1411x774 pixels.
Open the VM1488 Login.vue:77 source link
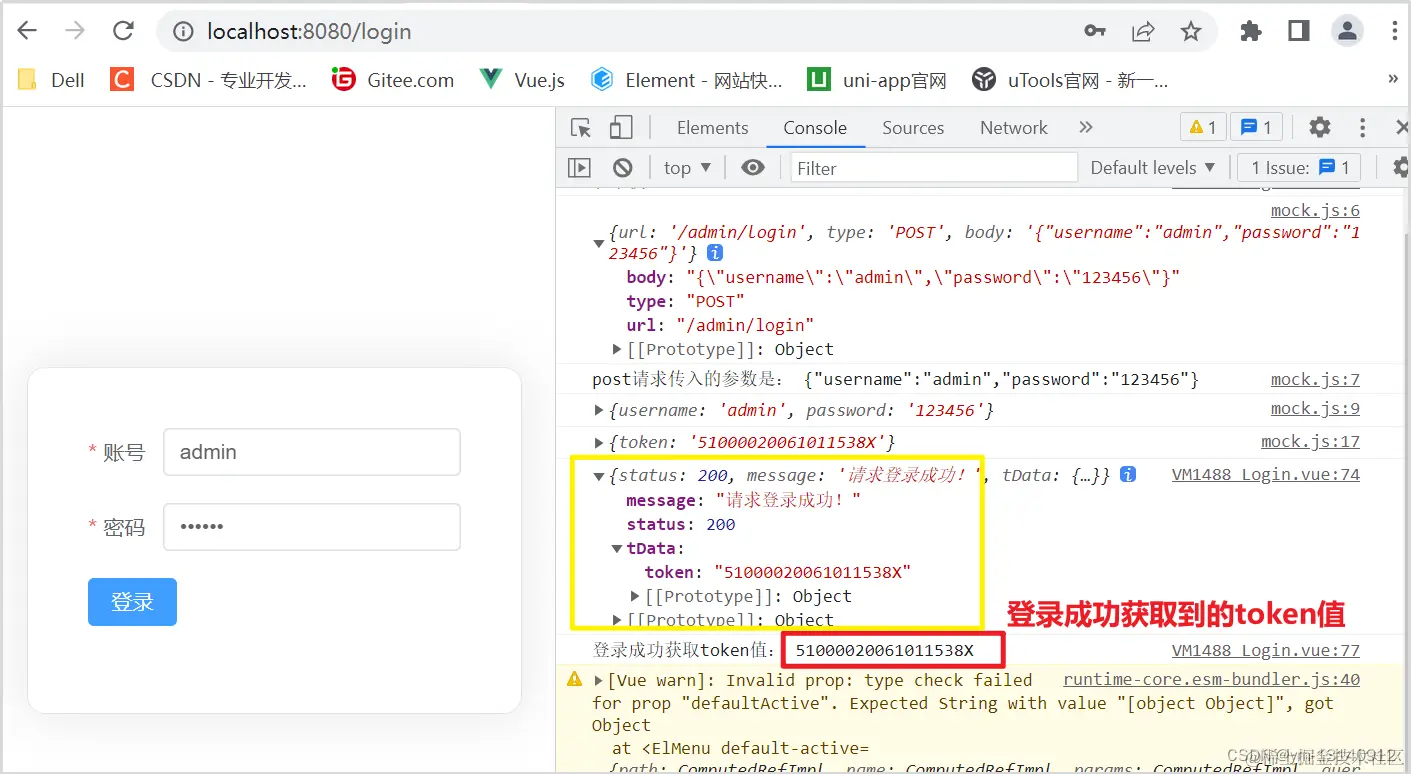pos(1266,650)
